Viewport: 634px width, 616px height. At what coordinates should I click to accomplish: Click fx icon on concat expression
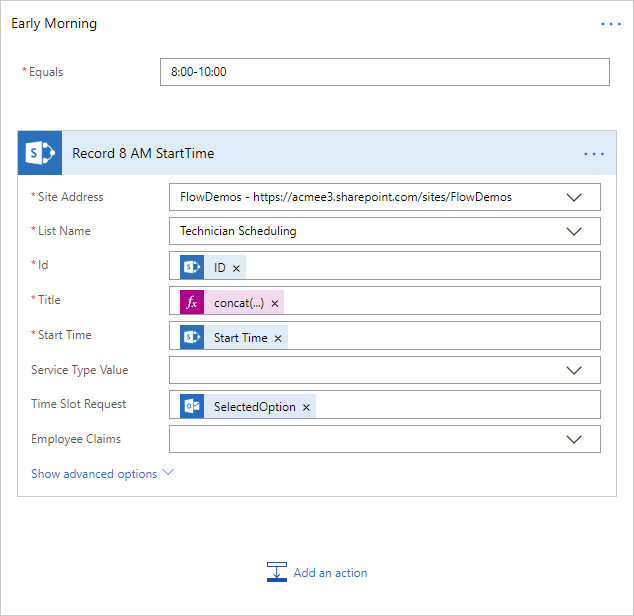pos(192,302)
